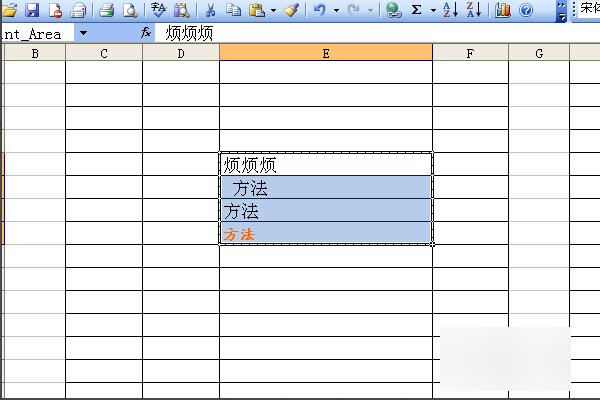Expand the Undo history dropdown
This screenshot has height=400, width=600.
coord(336,10)
